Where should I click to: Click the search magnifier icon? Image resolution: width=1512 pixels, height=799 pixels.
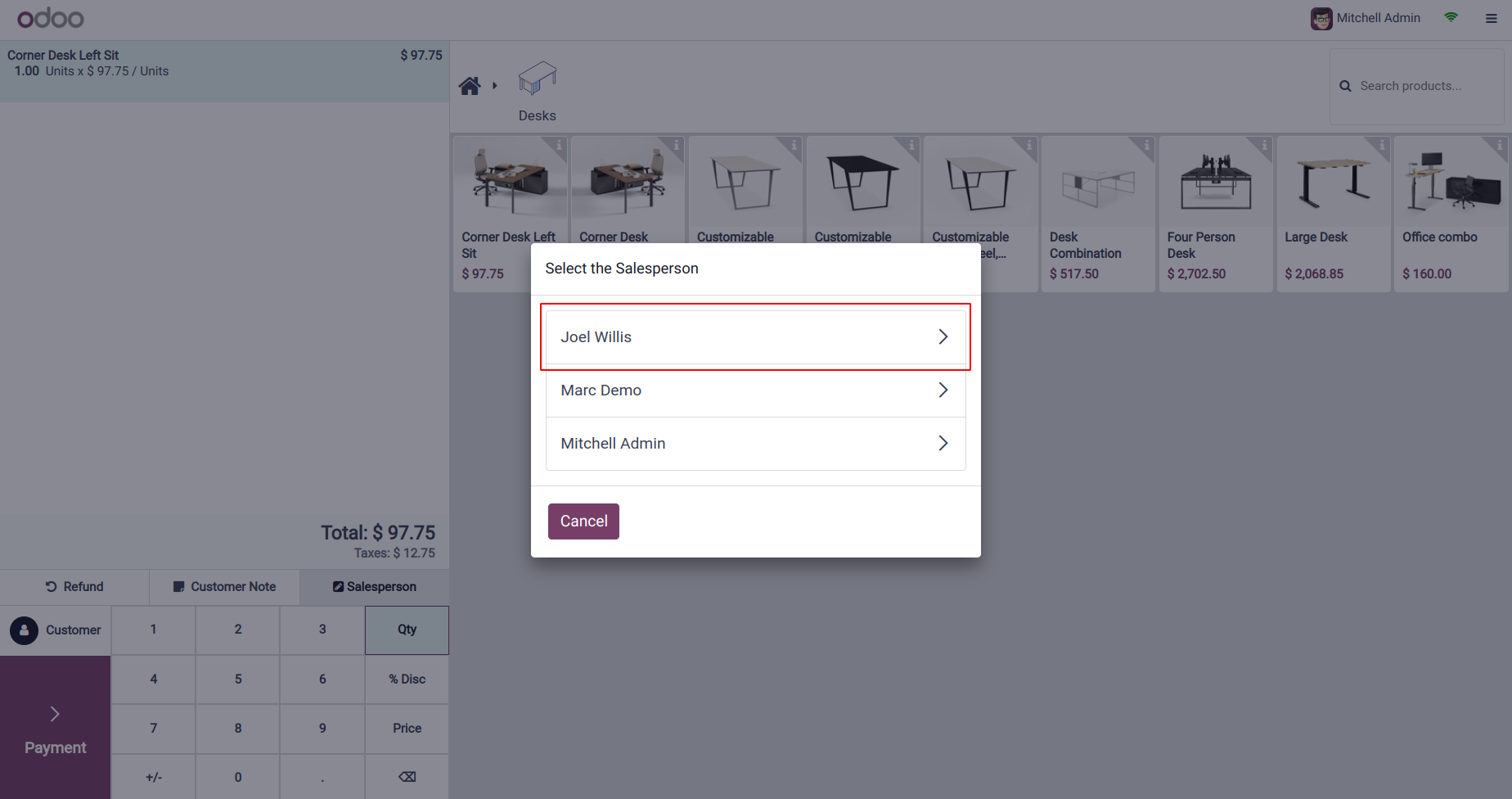pos(1345,86)
